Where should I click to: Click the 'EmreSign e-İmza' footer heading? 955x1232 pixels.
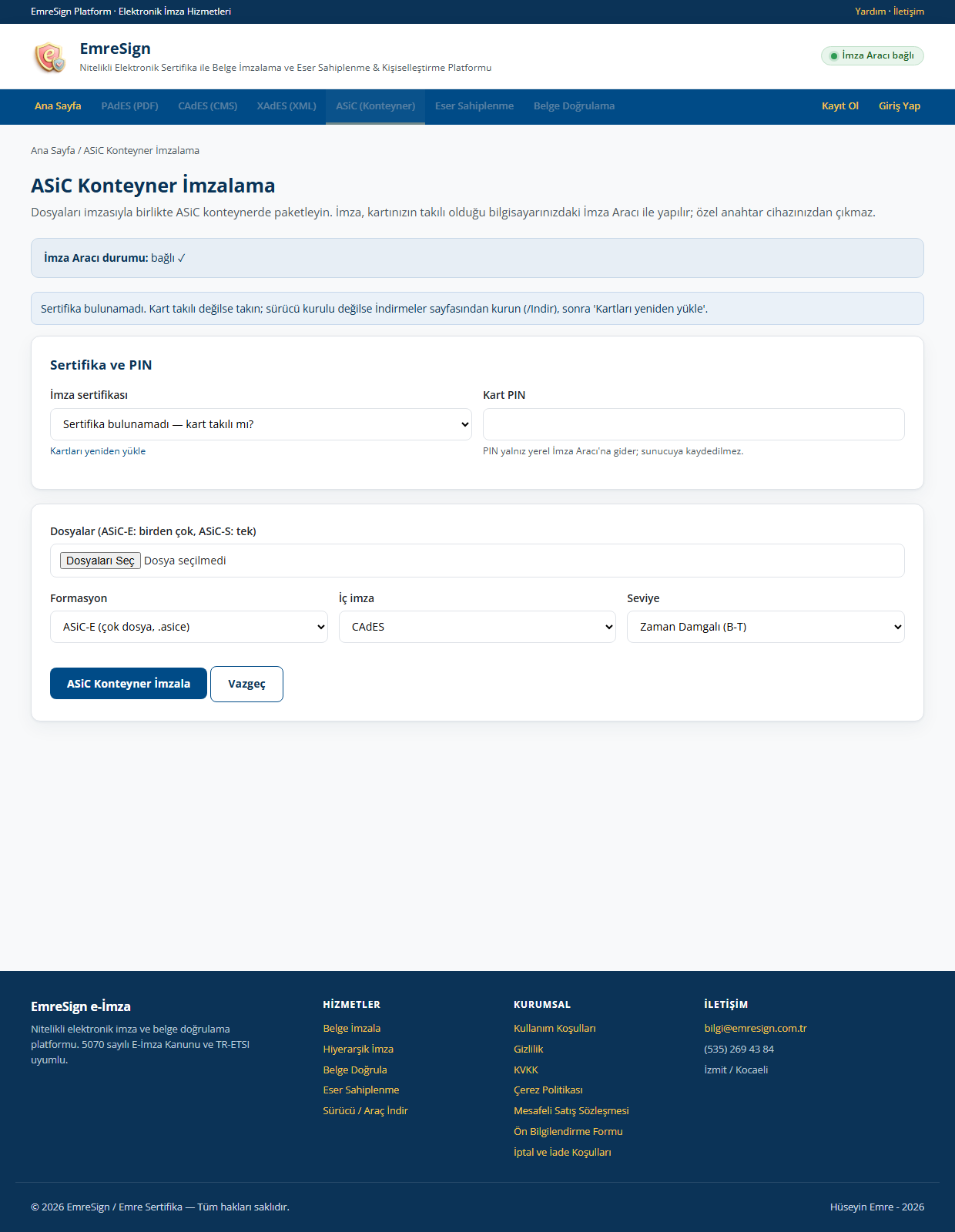[81, 1006]
